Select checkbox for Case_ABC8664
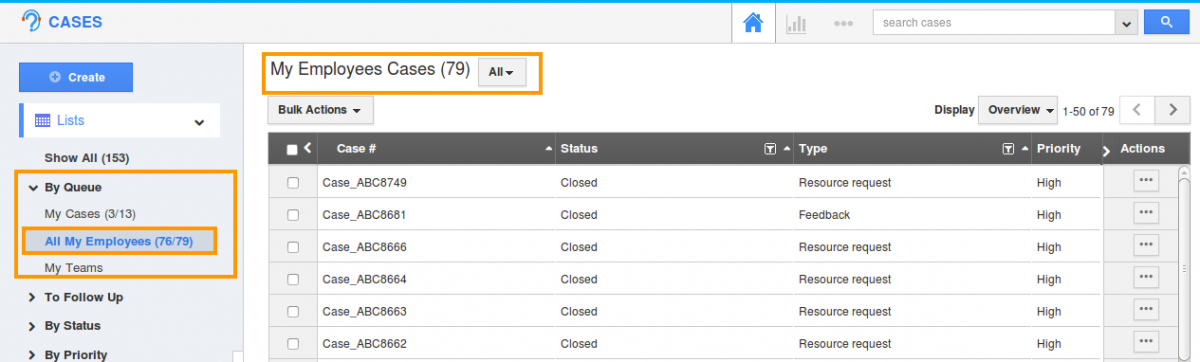Screen dimensions: 1200x362 point(293,279)
